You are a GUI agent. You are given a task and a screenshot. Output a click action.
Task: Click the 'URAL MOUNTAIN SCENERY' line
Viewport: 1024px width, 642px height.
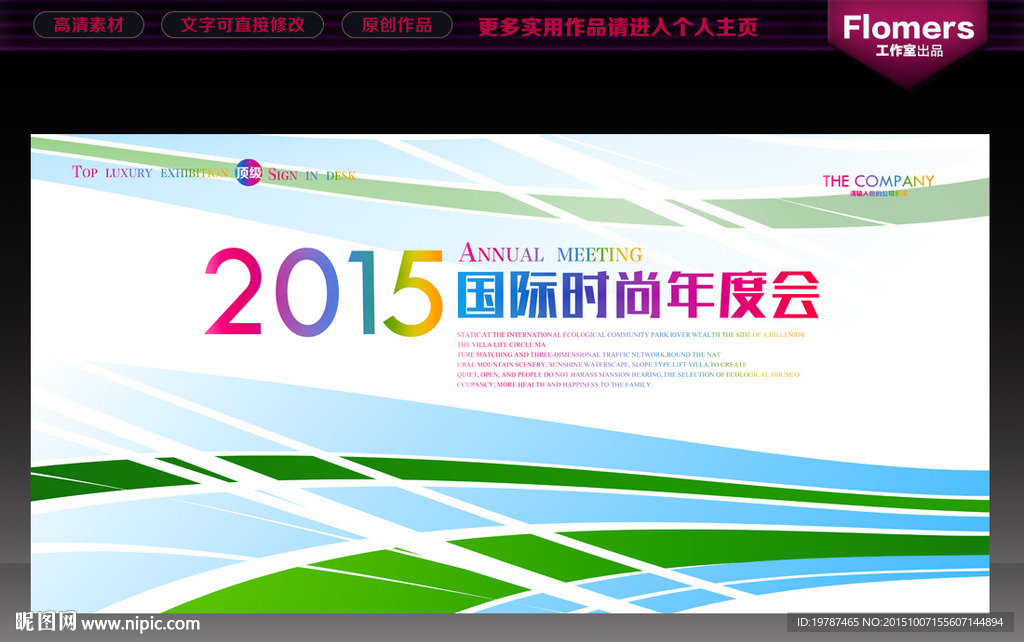[601, 364]
